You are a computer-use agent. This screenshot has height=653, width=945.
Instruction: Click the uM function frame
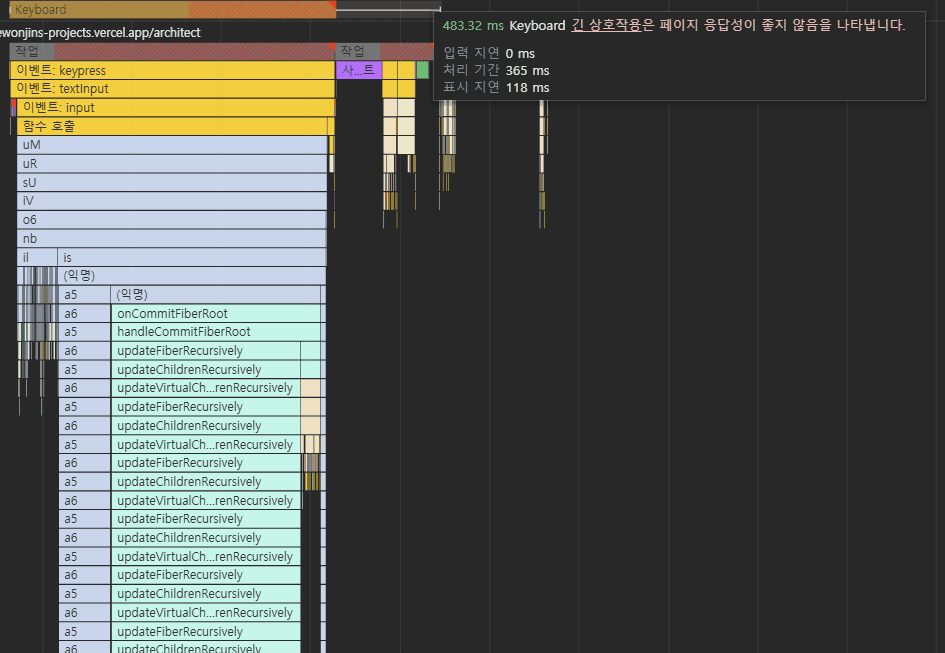click(170, 145)
